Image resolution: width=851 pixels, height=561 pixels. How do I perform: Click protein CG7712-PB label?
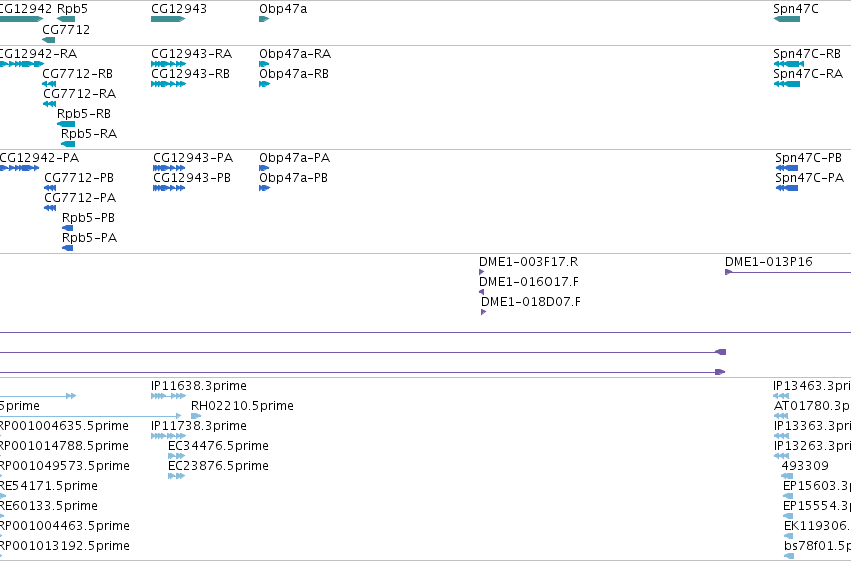point(79,178)
